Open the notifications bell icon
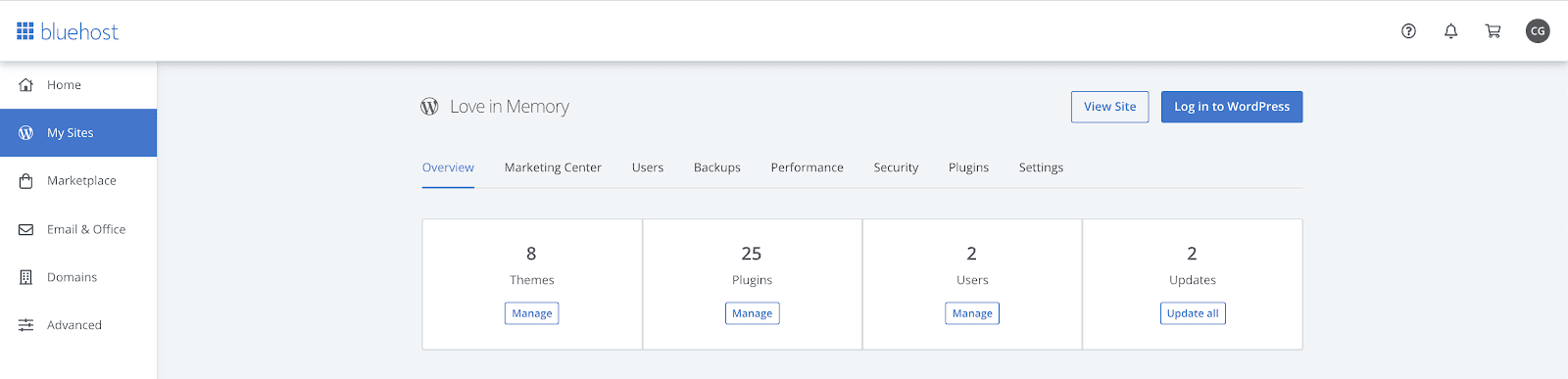 point(1450,31)
